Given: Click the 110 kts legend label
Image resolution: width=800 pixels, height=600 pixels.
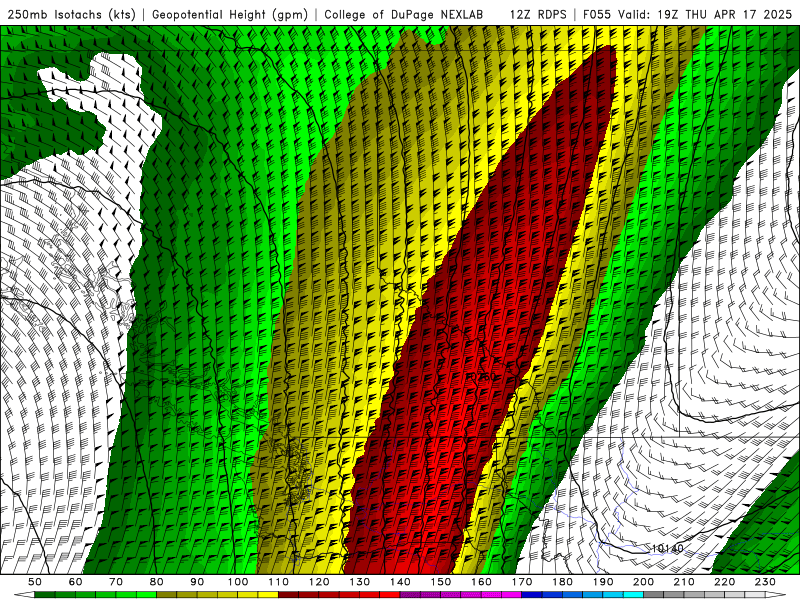Looking at the screenshot, I should [279, 582].
